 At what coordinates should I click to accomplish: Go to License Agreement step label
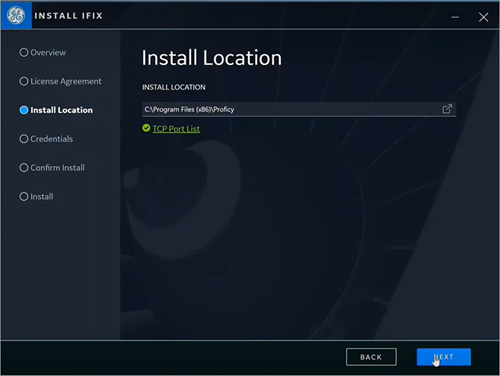pos(66,81)
